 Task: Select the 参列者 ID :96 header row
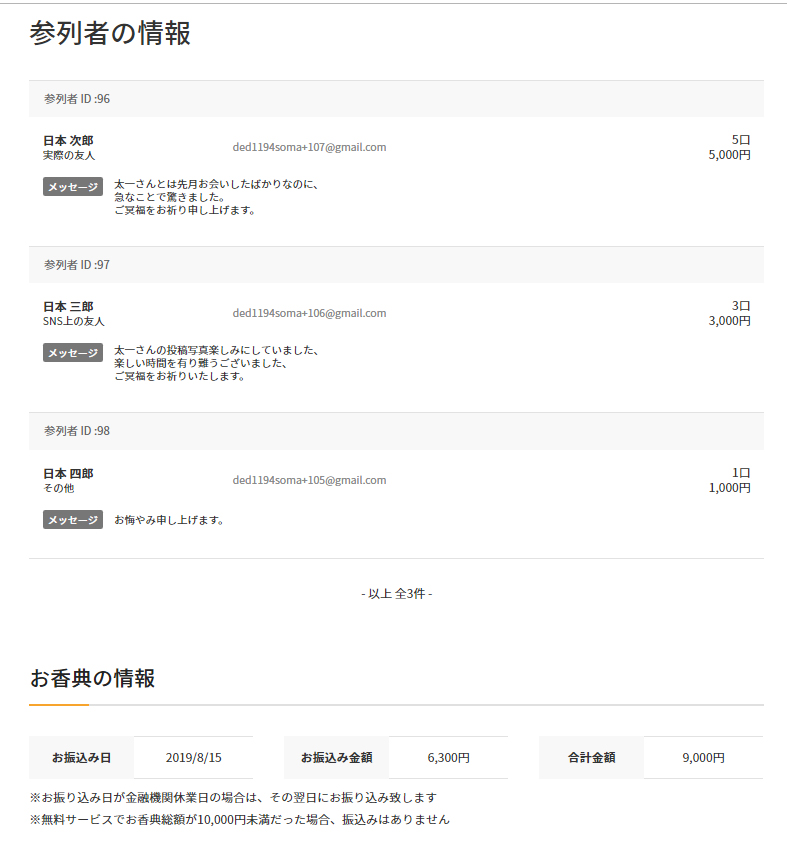click(396, 99)
